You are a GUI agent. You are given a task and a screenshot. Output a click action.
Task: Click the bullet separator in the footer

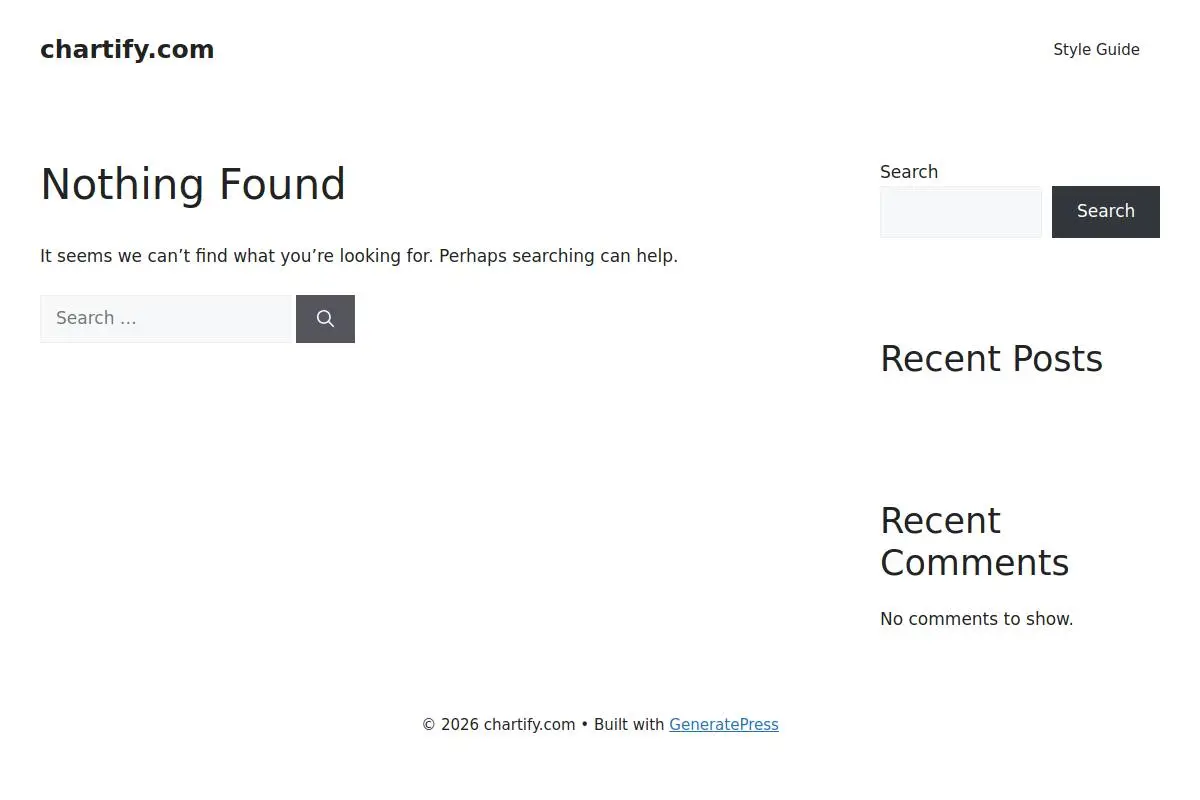coord(585,725)
